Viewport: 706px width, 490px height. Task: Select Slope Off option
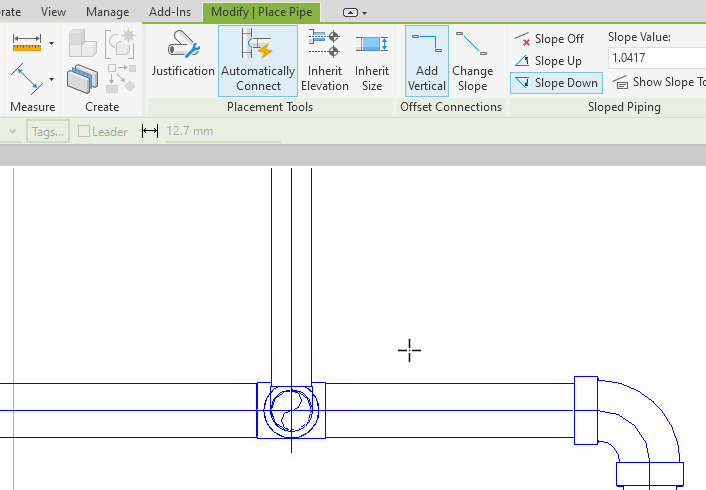click(x=549, y=39)
